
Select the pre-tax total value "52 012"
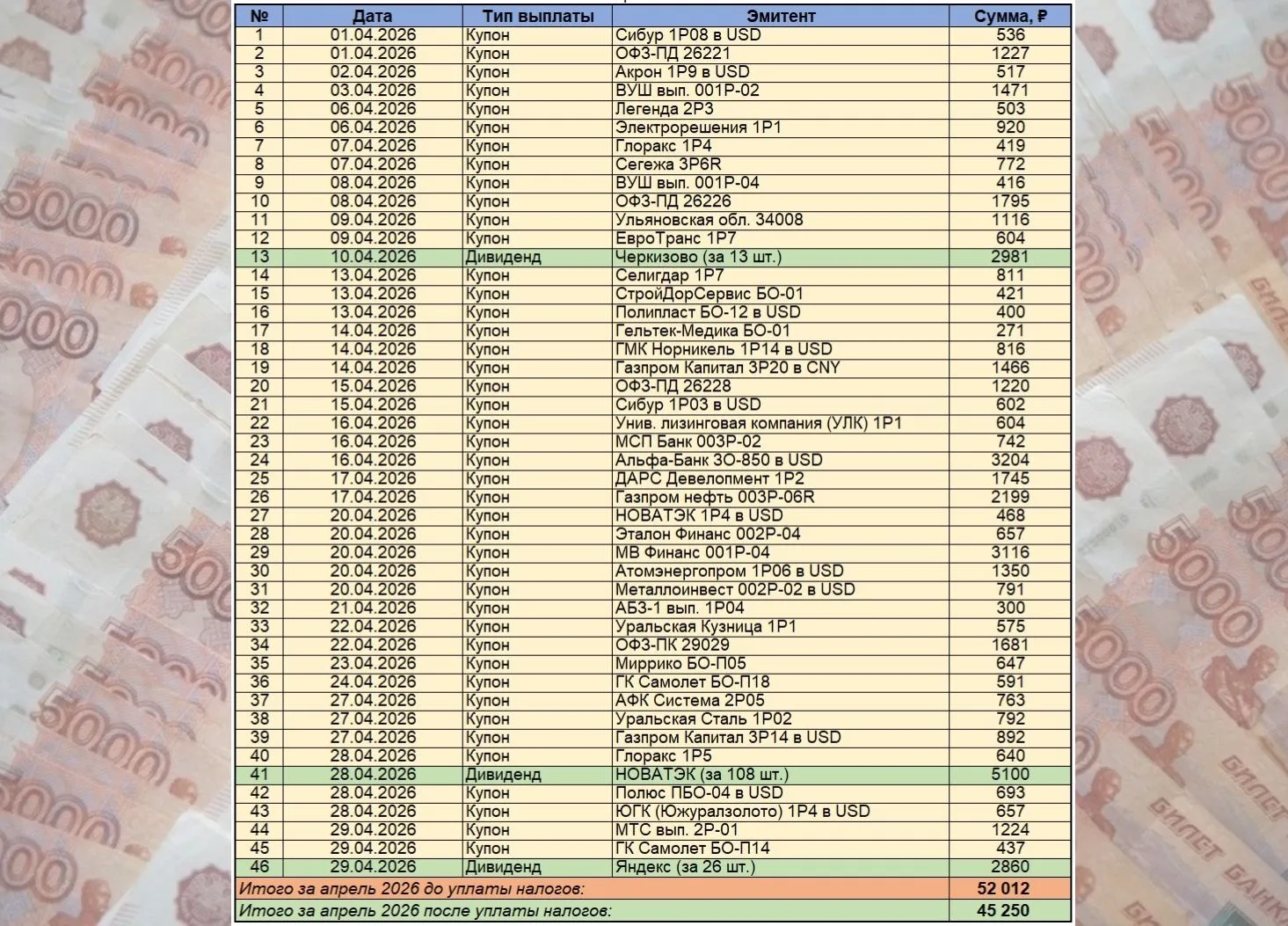(1003, 888)
